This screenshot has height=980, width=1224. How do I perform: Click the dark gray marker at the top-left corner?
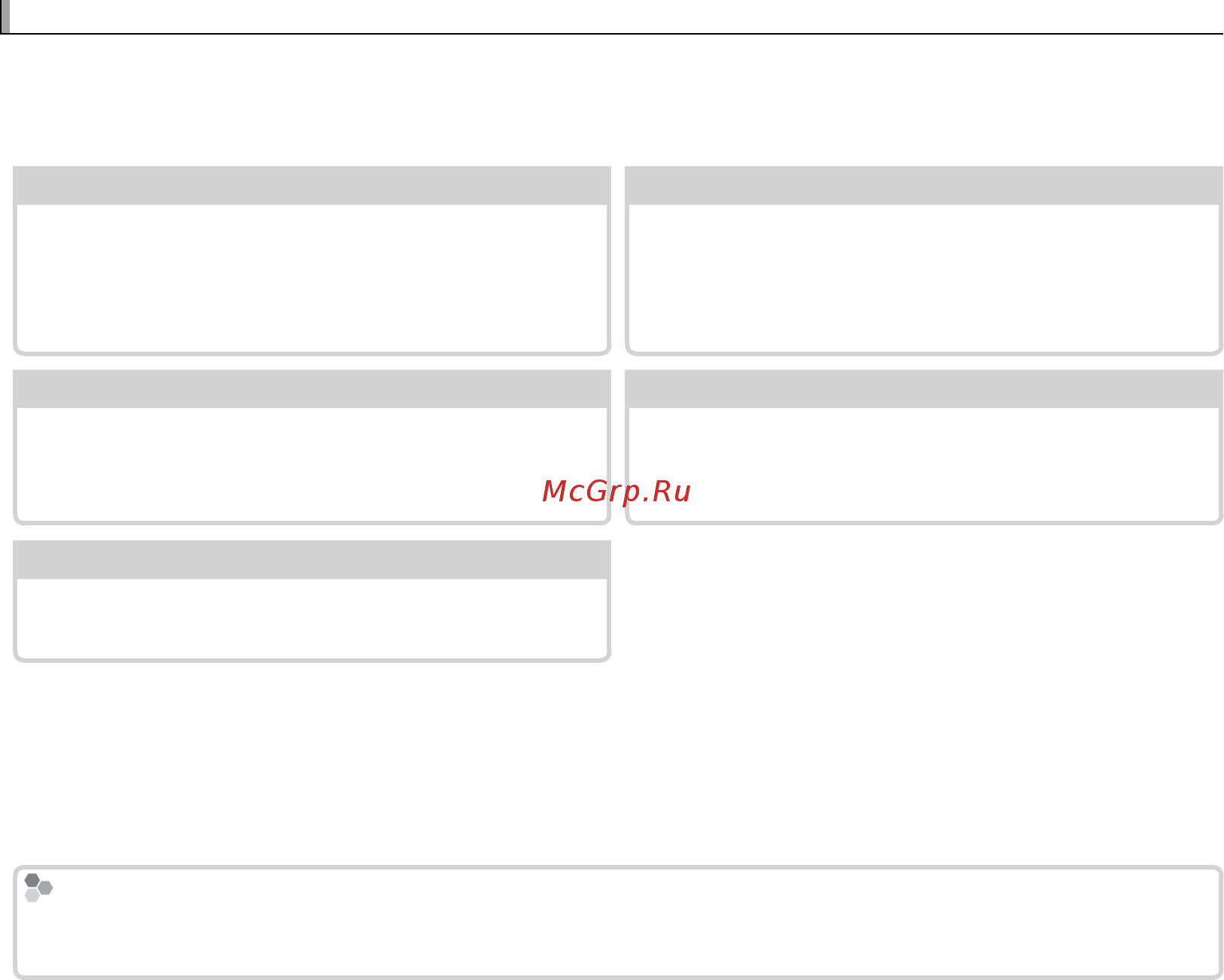tap(5, 17)
